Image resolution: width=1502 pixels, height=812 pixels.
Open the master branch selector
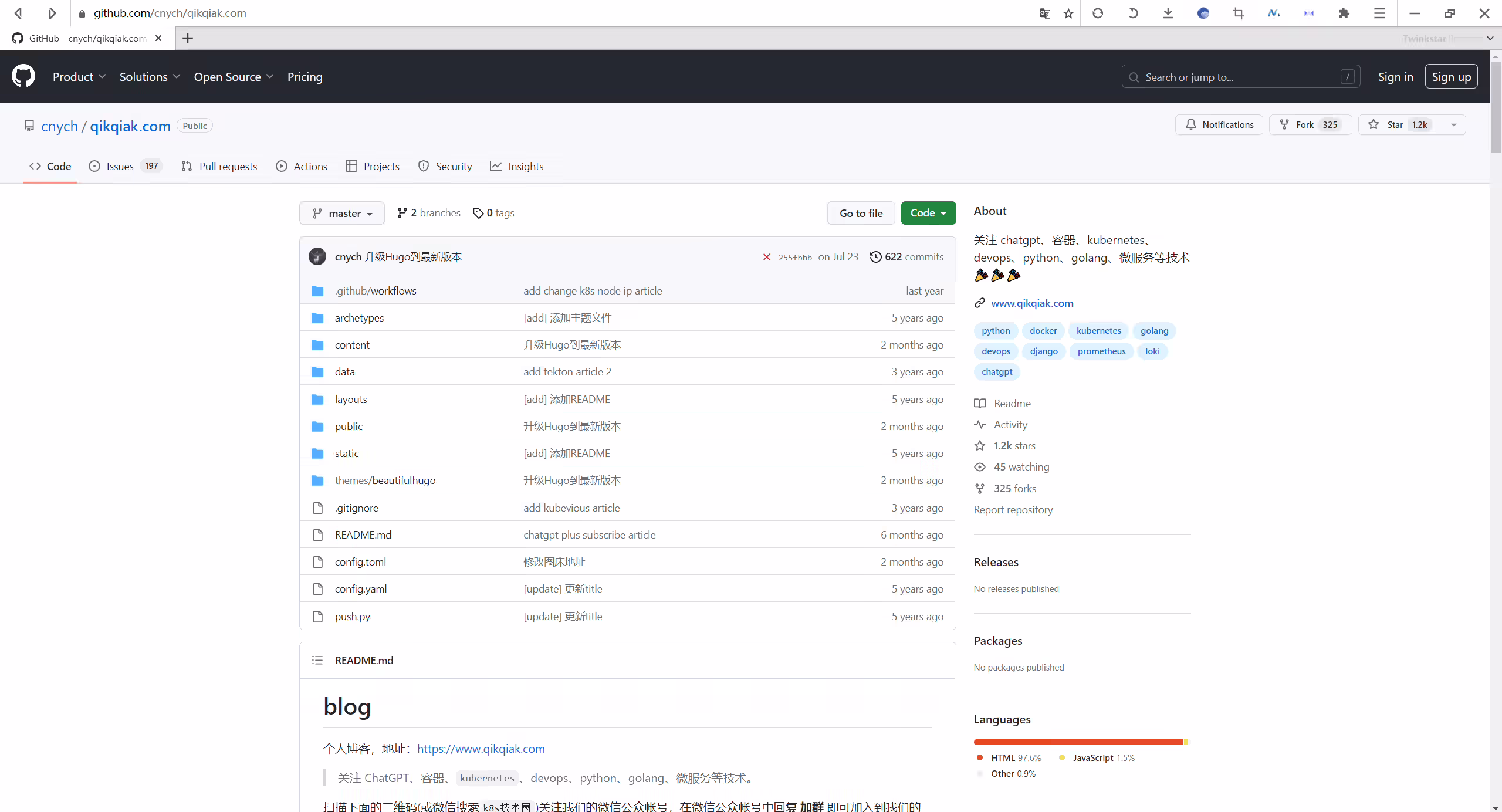point(342,213)
